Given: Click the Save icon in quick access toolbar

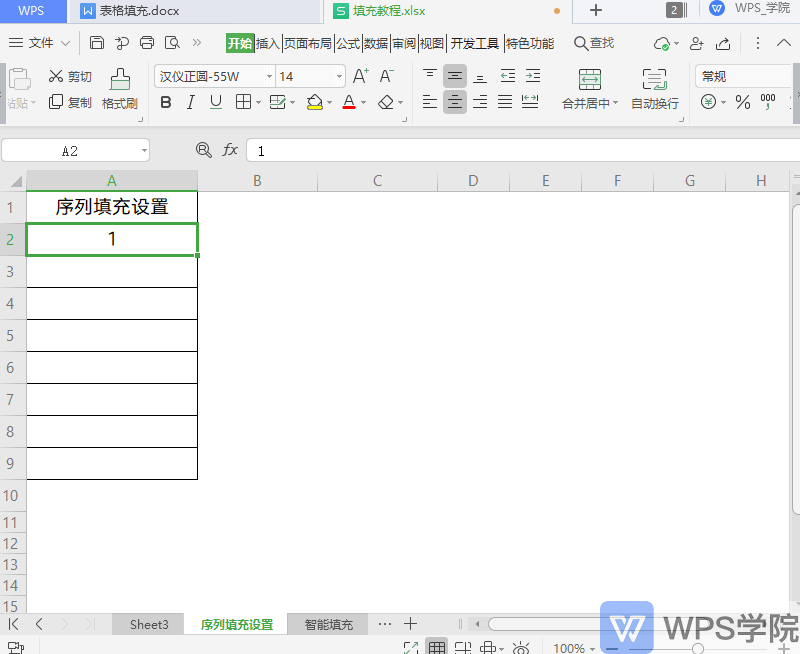Looking at the screenshot, I should click(96, 43).
